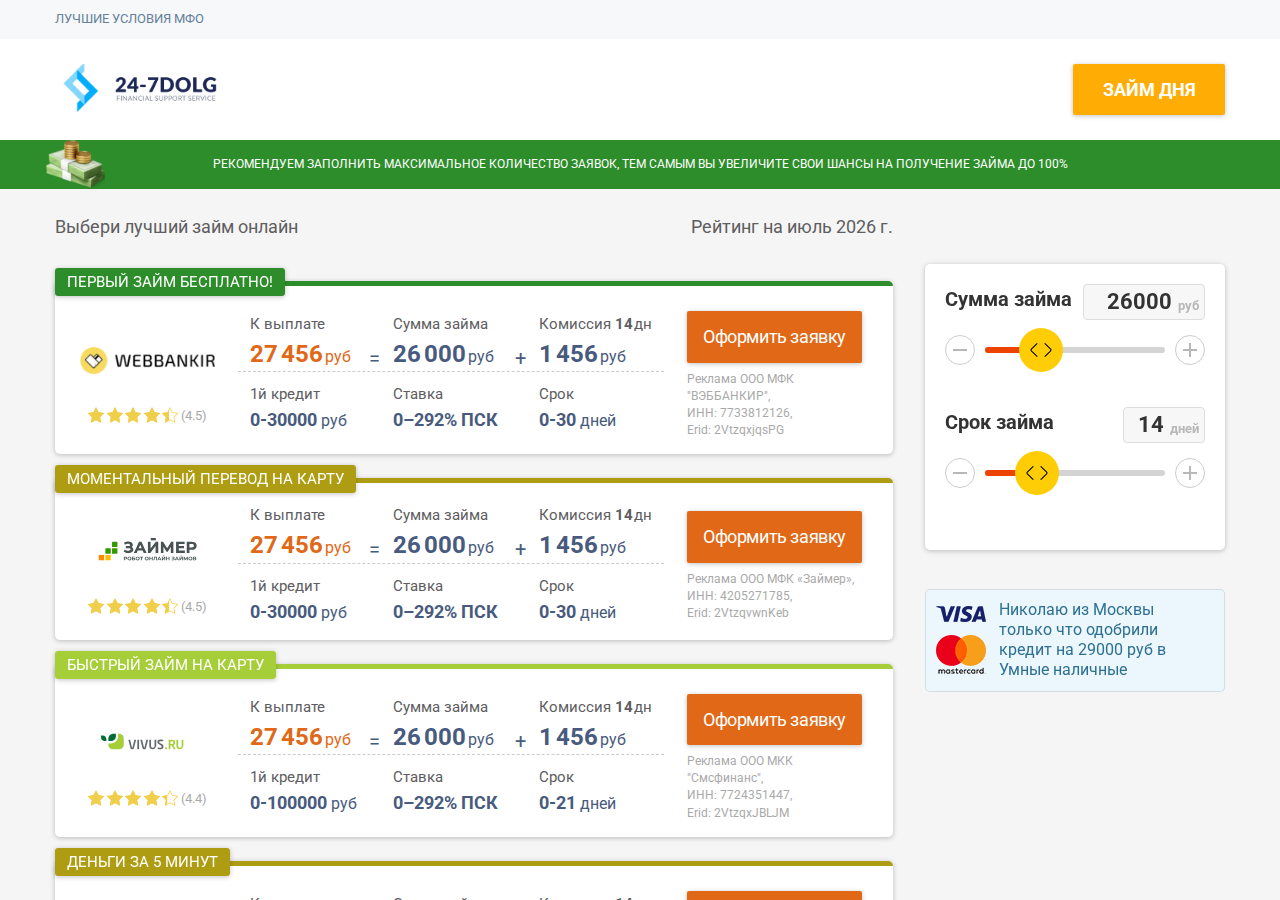
Task: Click the Mastercard icon
Action: [961, 655]
